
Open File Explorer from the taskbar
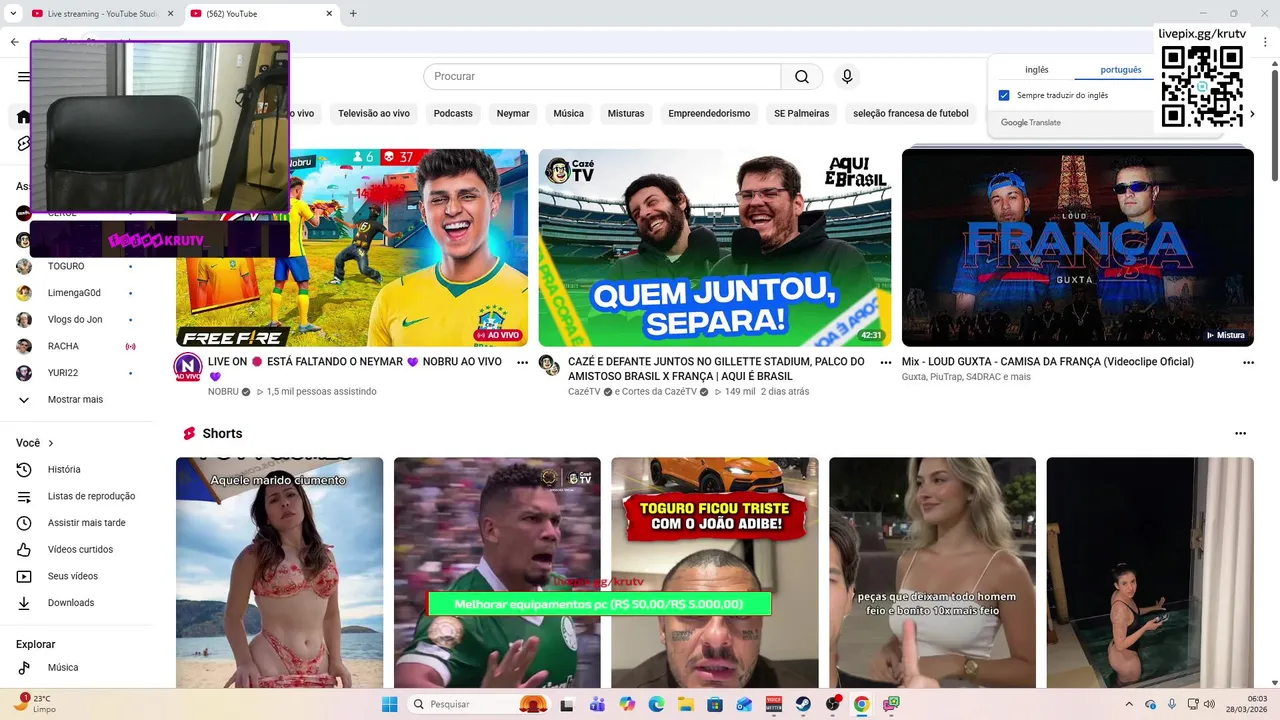tap(686, 704)
